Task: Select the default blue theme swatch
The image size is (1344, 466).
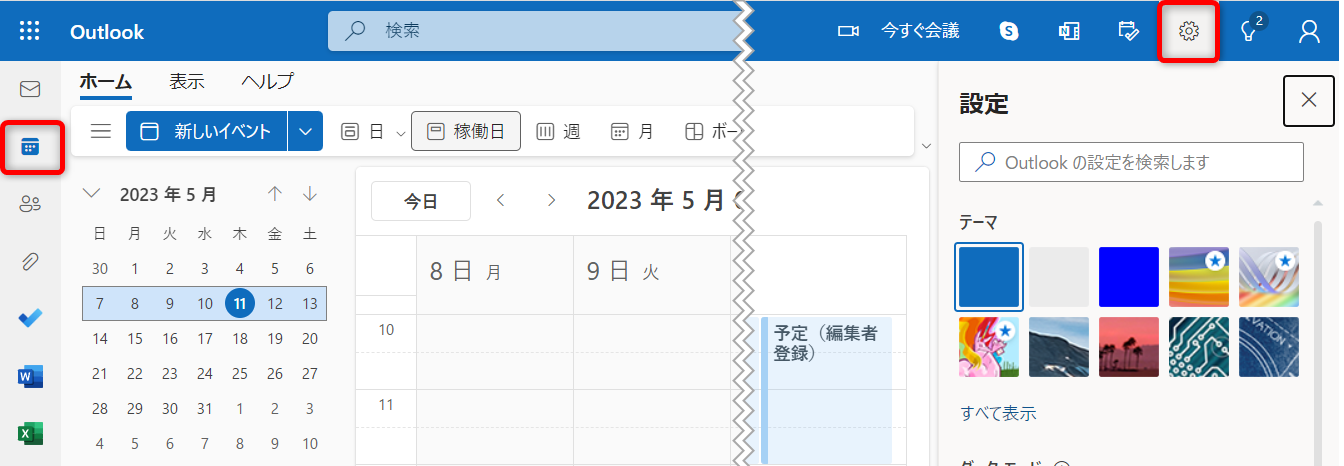Action: 989,277
